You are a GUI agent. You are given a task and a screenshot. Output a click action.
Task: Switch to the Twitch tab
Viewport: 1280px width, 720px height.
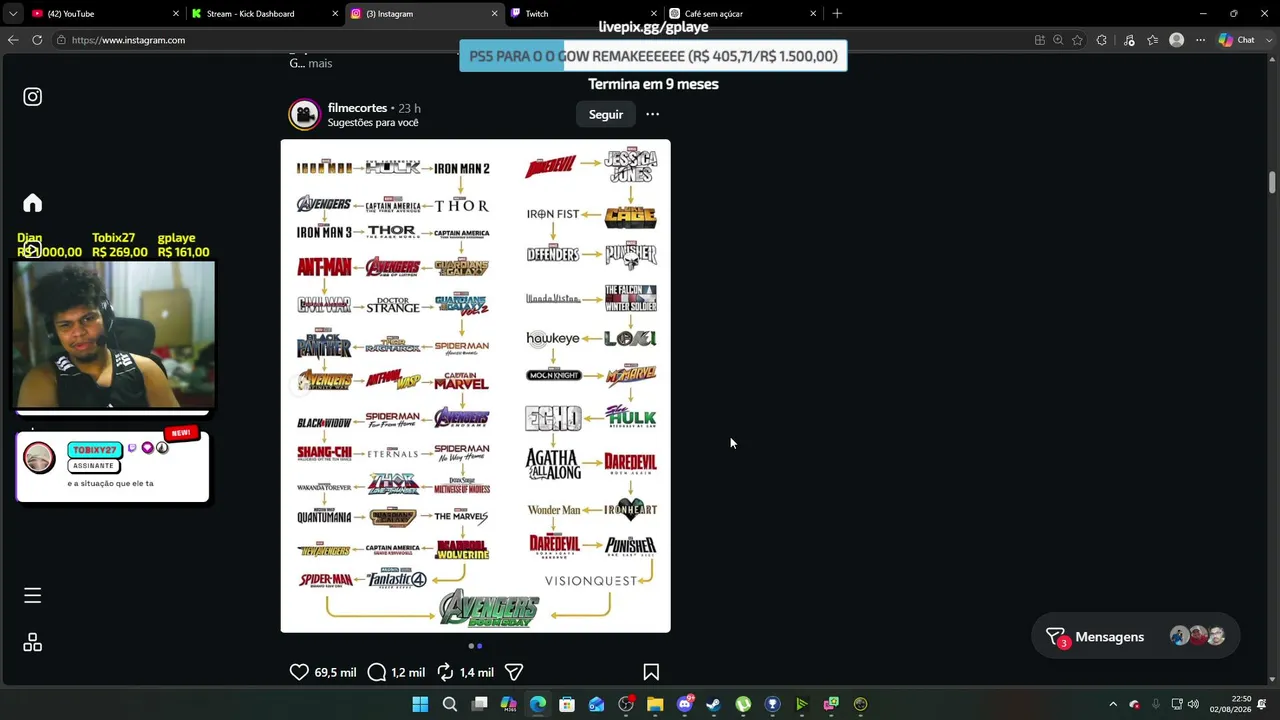point(583,14)
